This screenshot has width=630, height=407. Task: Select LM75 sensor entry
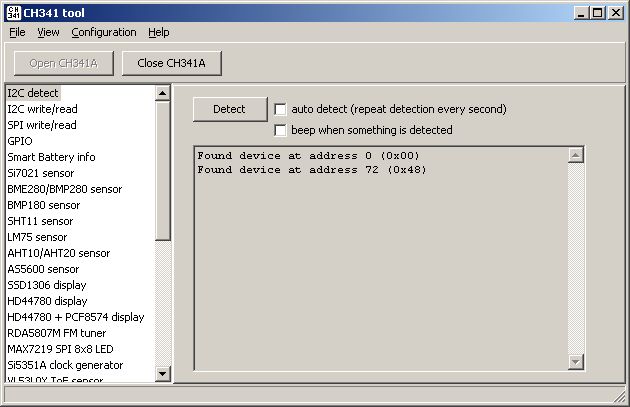coord(37,237)
